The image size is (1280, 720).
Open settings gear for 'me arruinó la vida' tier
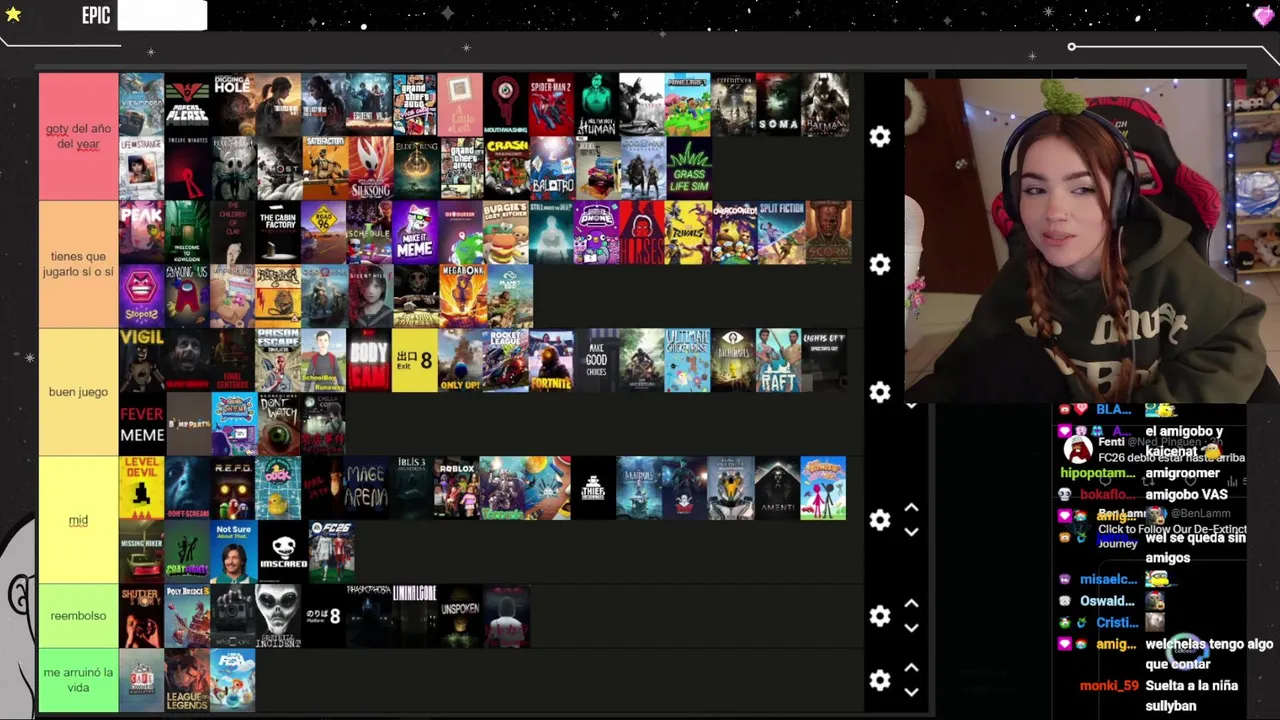(880, 680)
